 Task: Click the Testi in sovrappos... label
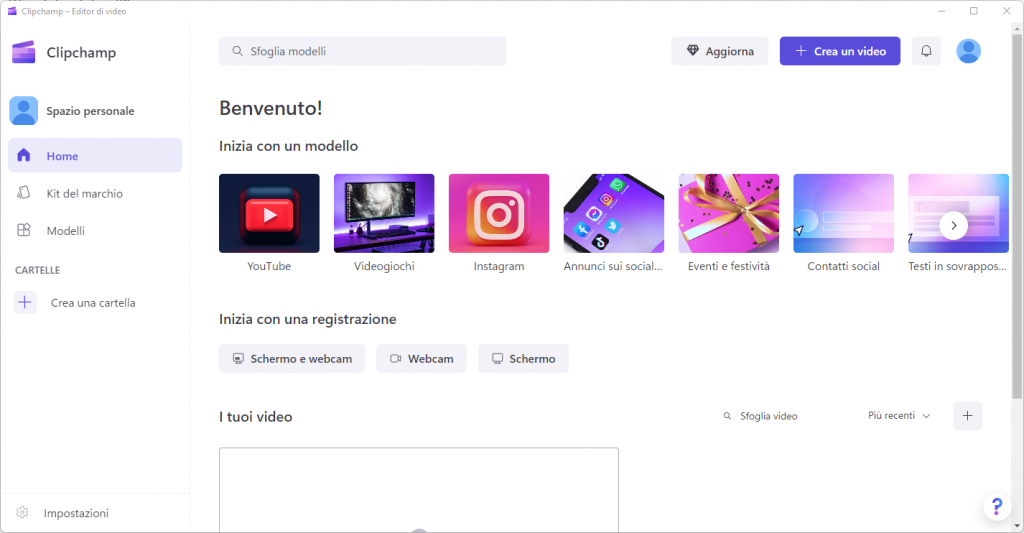coord(957,266)
